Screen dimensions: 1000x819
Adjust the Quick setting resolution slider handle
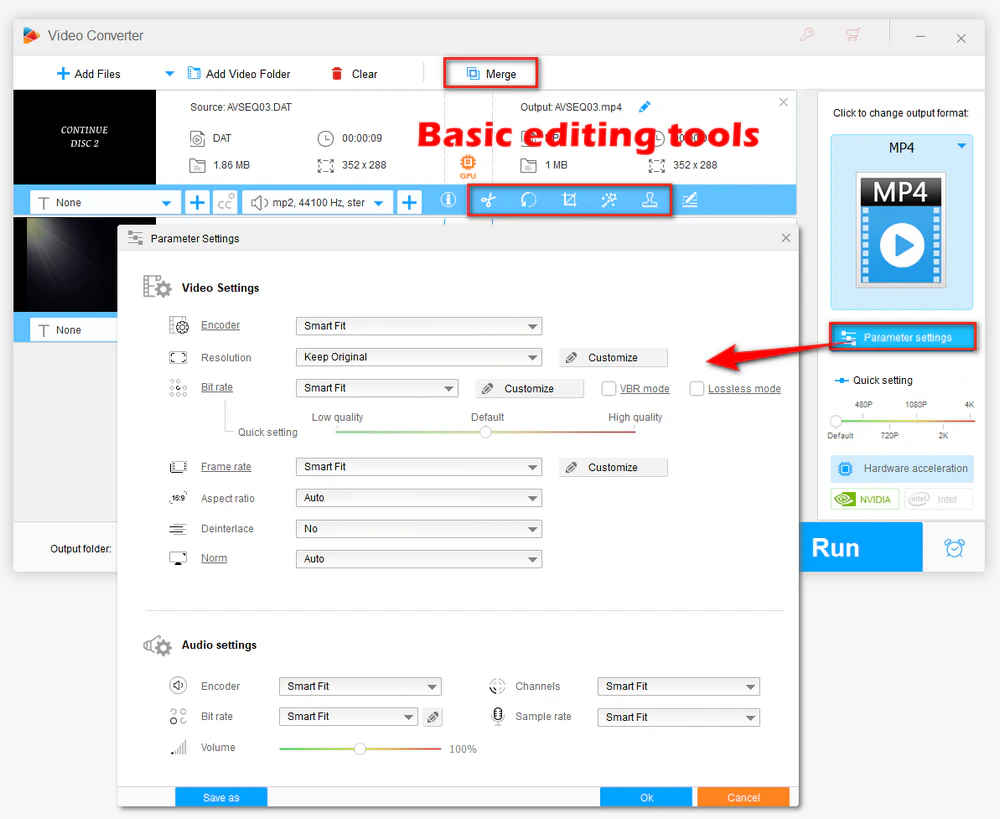[x=836, y=421]
